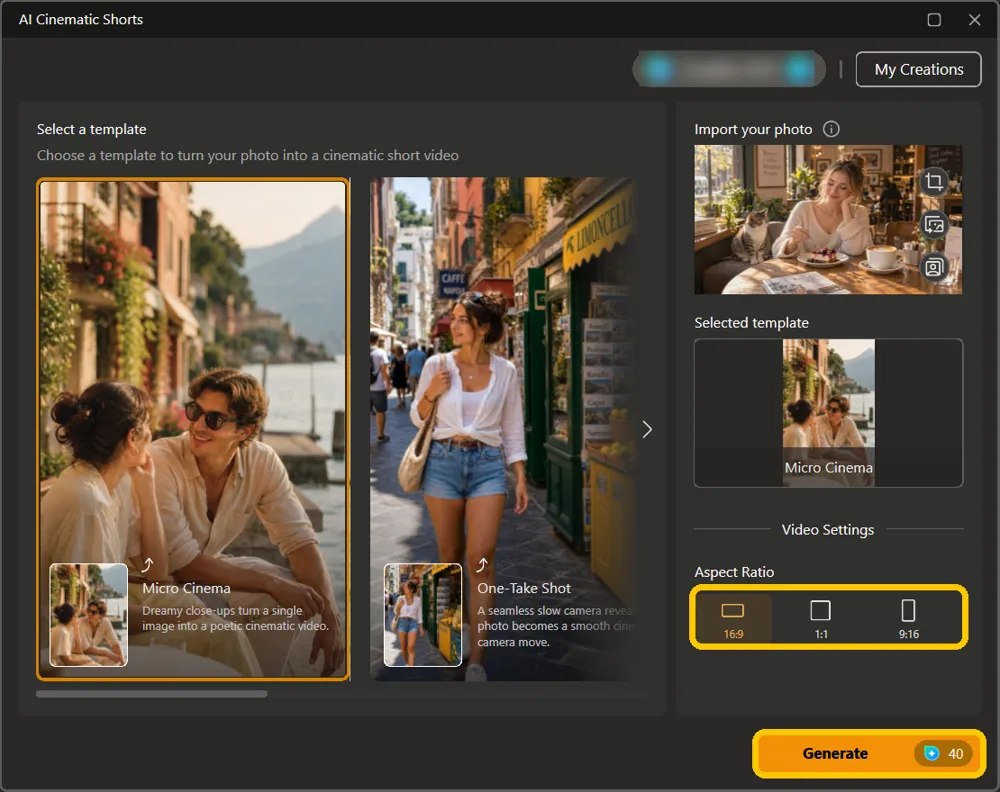Maximize the AI Cinematic Shorts window
Image resolution: width=1000 pixels, height=792 pixels.
coord(934,20)
